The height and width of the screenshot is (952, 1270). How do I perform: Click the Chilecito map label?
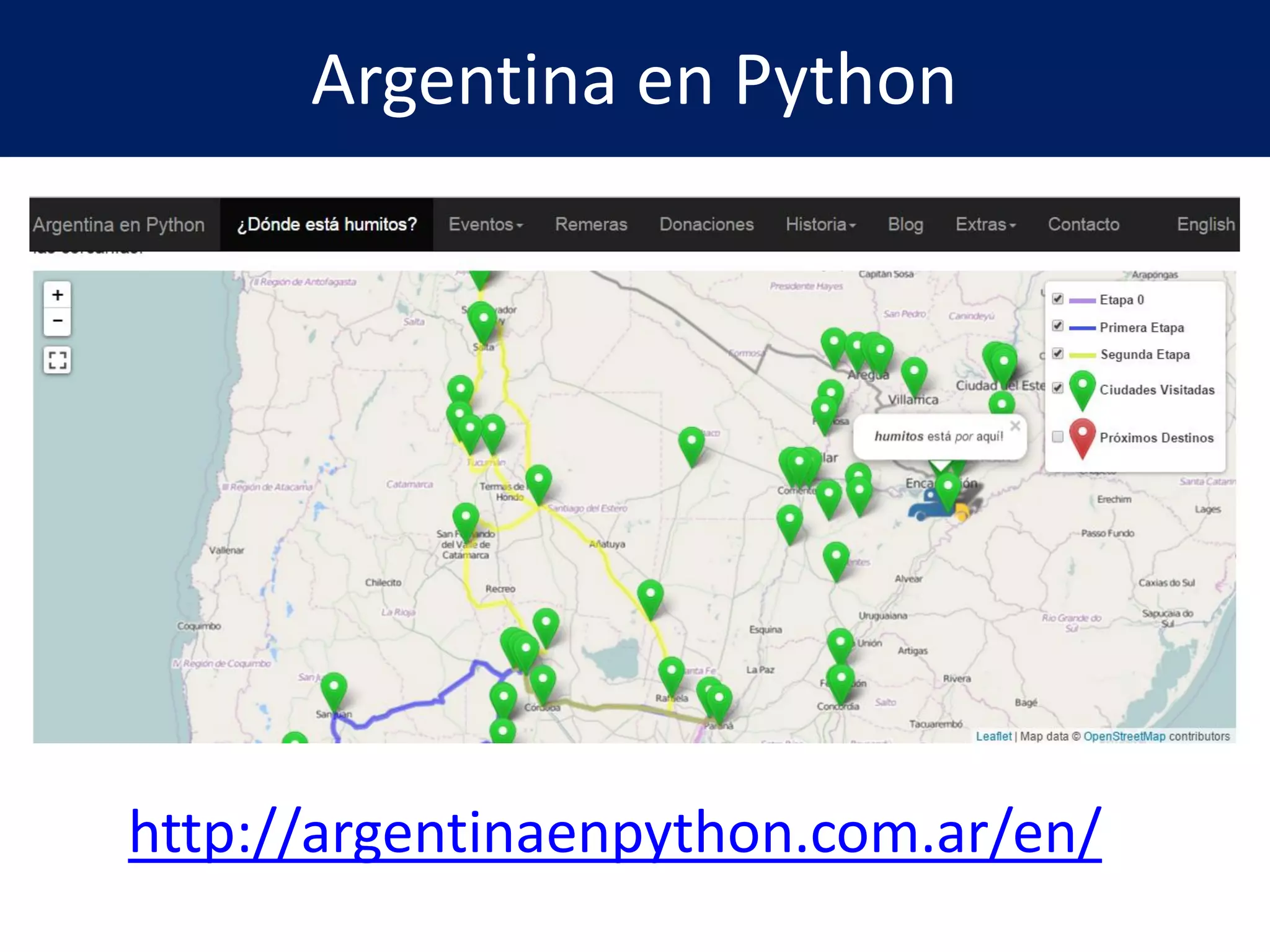[383, 583]
